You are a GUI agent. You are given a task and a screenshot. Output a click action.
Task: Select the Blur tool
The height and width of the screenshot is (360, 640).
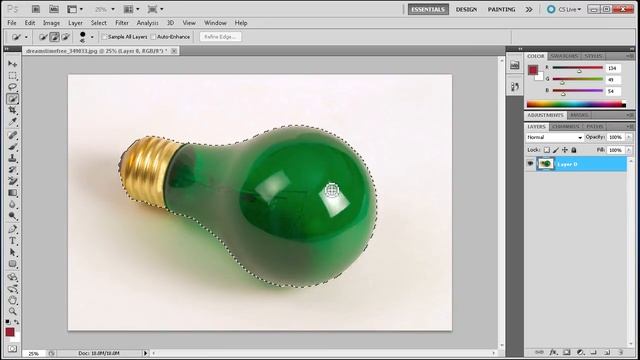pos(13,204)
